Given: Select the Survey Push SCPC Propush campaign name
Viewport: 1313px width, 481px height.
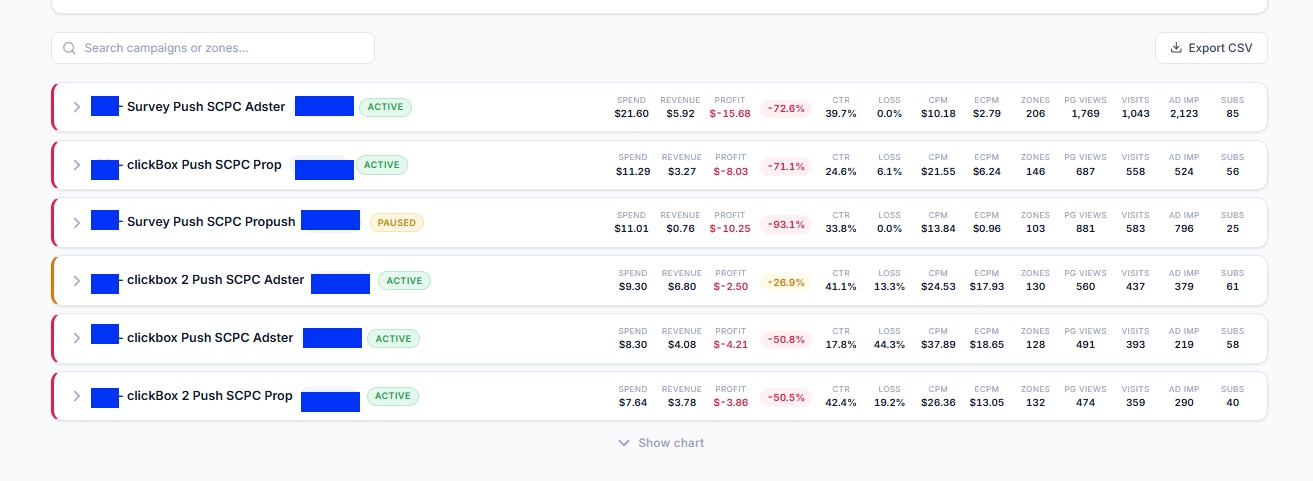Looking at the screenshot, I should (x=211, y=222).
